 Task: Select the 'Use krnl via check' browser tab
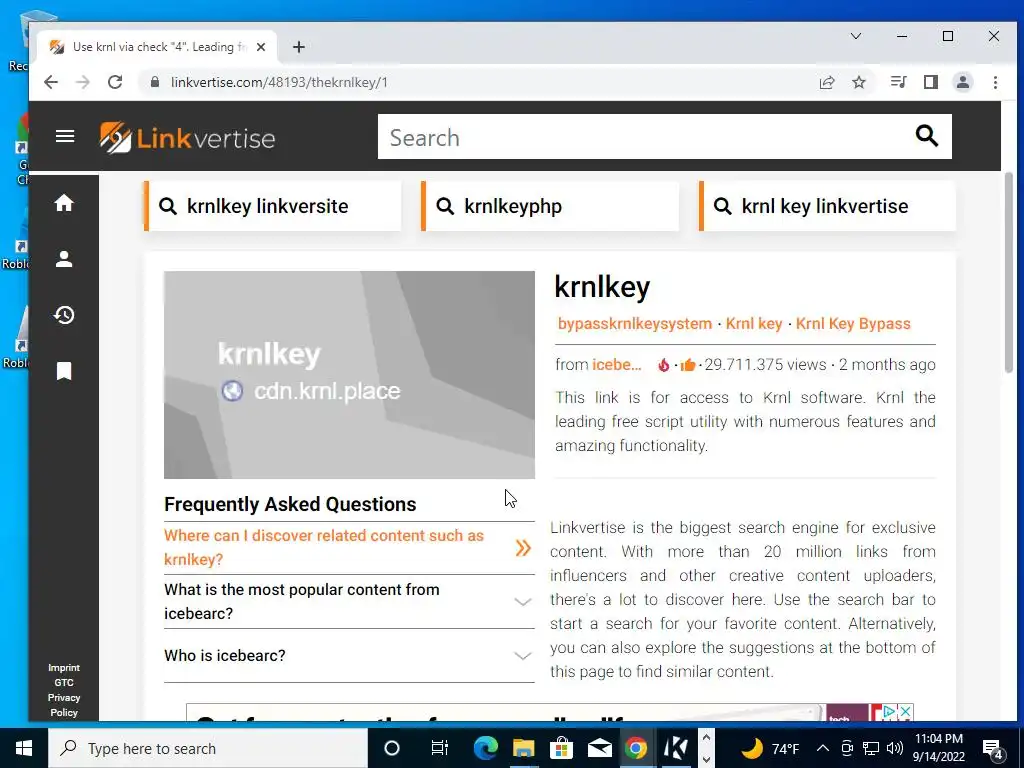click(x=157, y=47)
